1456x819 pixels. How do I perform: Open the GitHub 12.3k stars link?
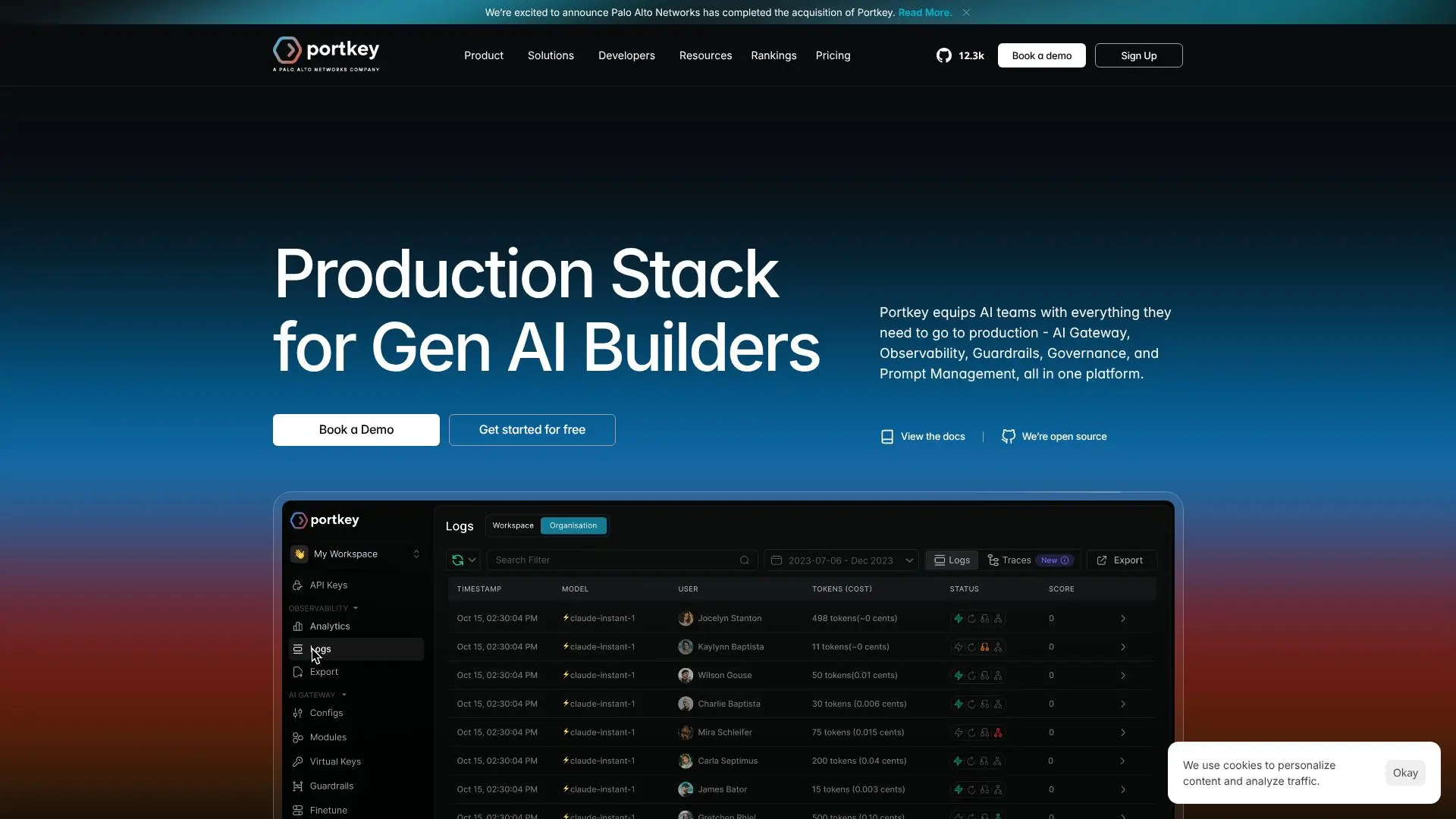tap(960, 55)
